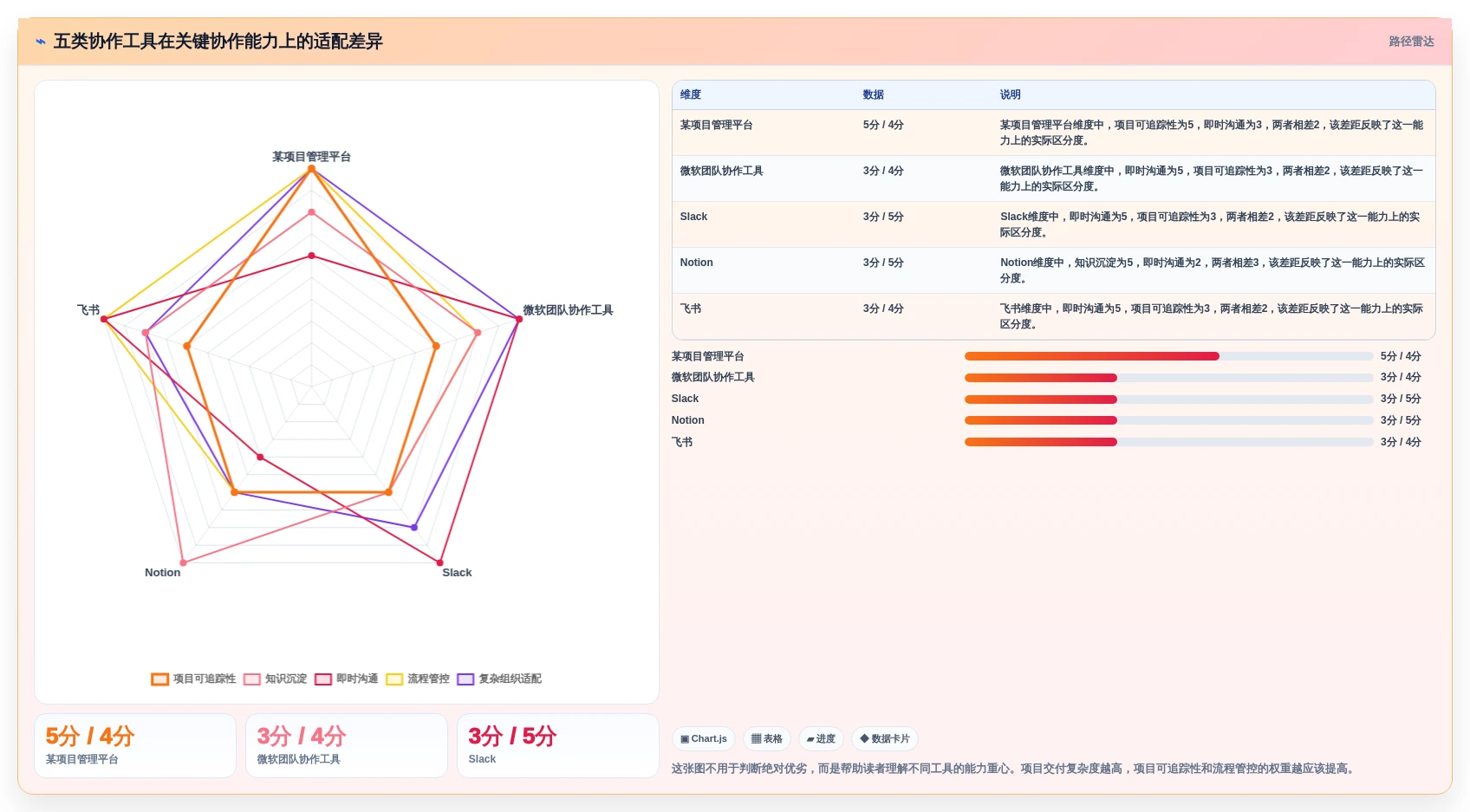
Task: Click the 微软团队协作工具 radar axis label
Action: click(x=568, y=310)
